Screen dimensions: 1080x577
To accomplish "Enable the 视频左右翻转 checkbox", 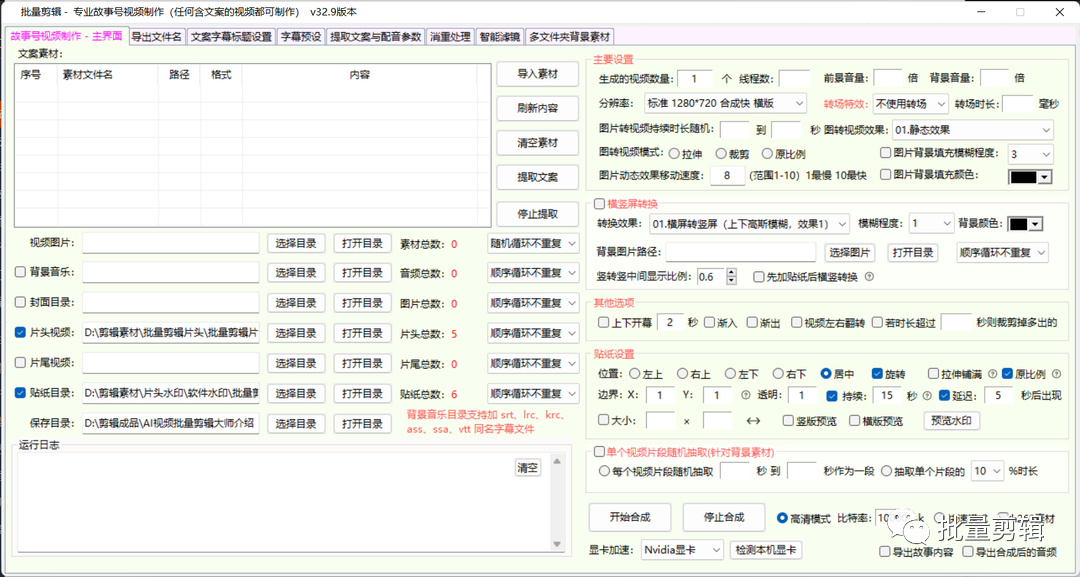I will (797, 322).
